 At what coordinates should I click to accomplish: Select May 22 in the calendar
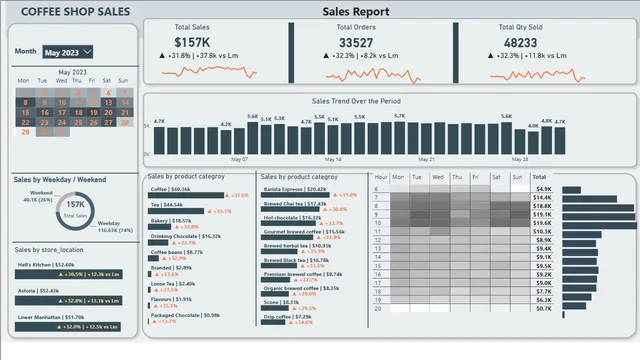tap(25, 122)
